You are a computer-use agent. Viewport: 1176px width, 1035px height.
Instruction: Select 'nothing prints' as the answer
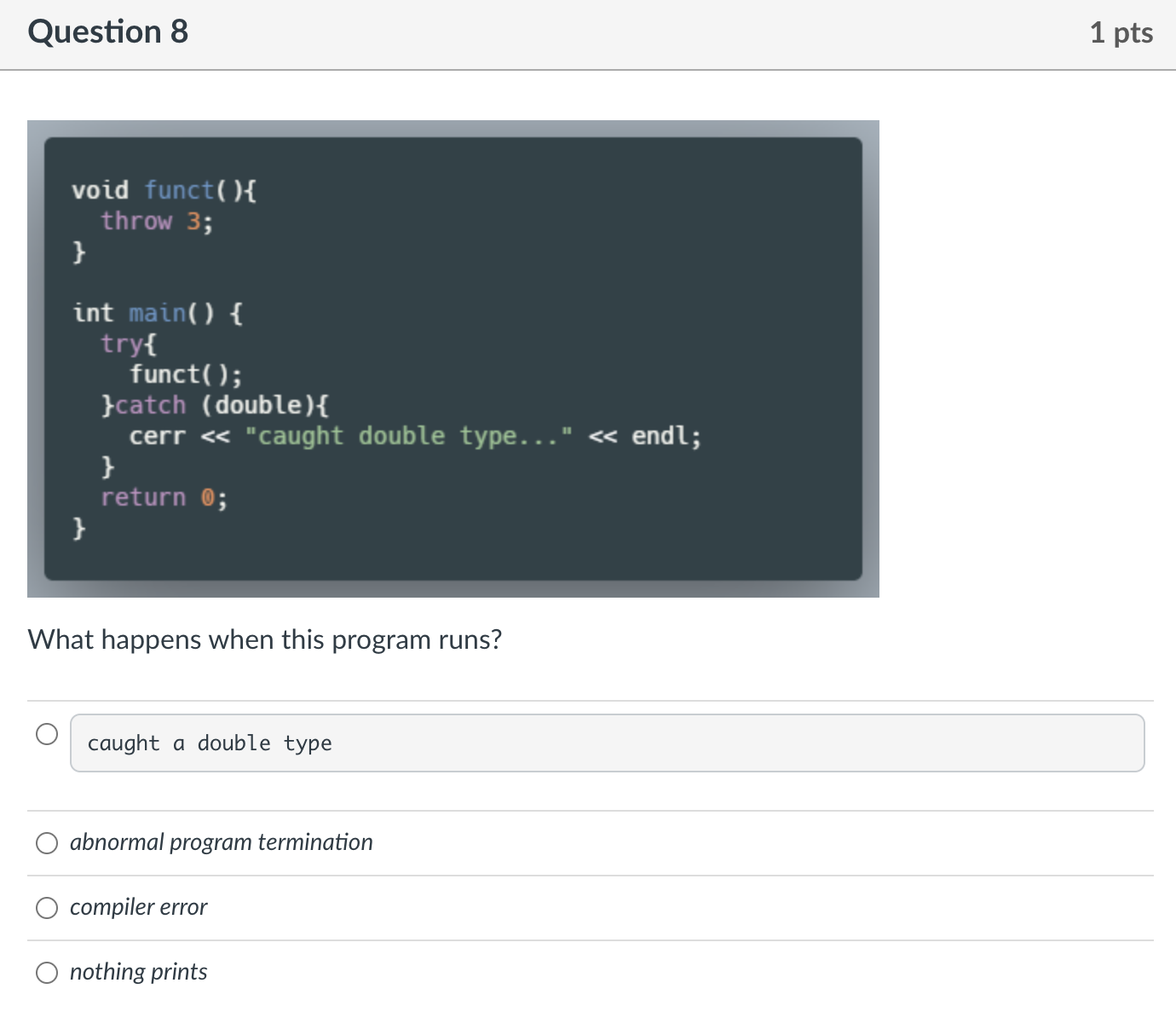click(x=47, y=972)
